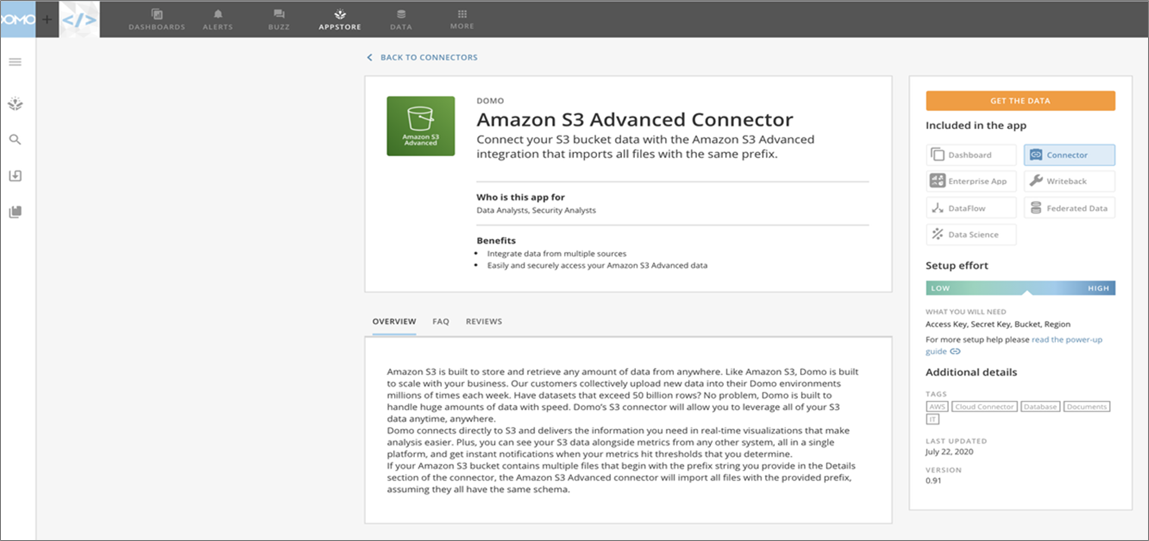Click the download box icon in sidebar
Image resolution: width=1149 pixels, height=541 pixels.
(x=15, y=176)
